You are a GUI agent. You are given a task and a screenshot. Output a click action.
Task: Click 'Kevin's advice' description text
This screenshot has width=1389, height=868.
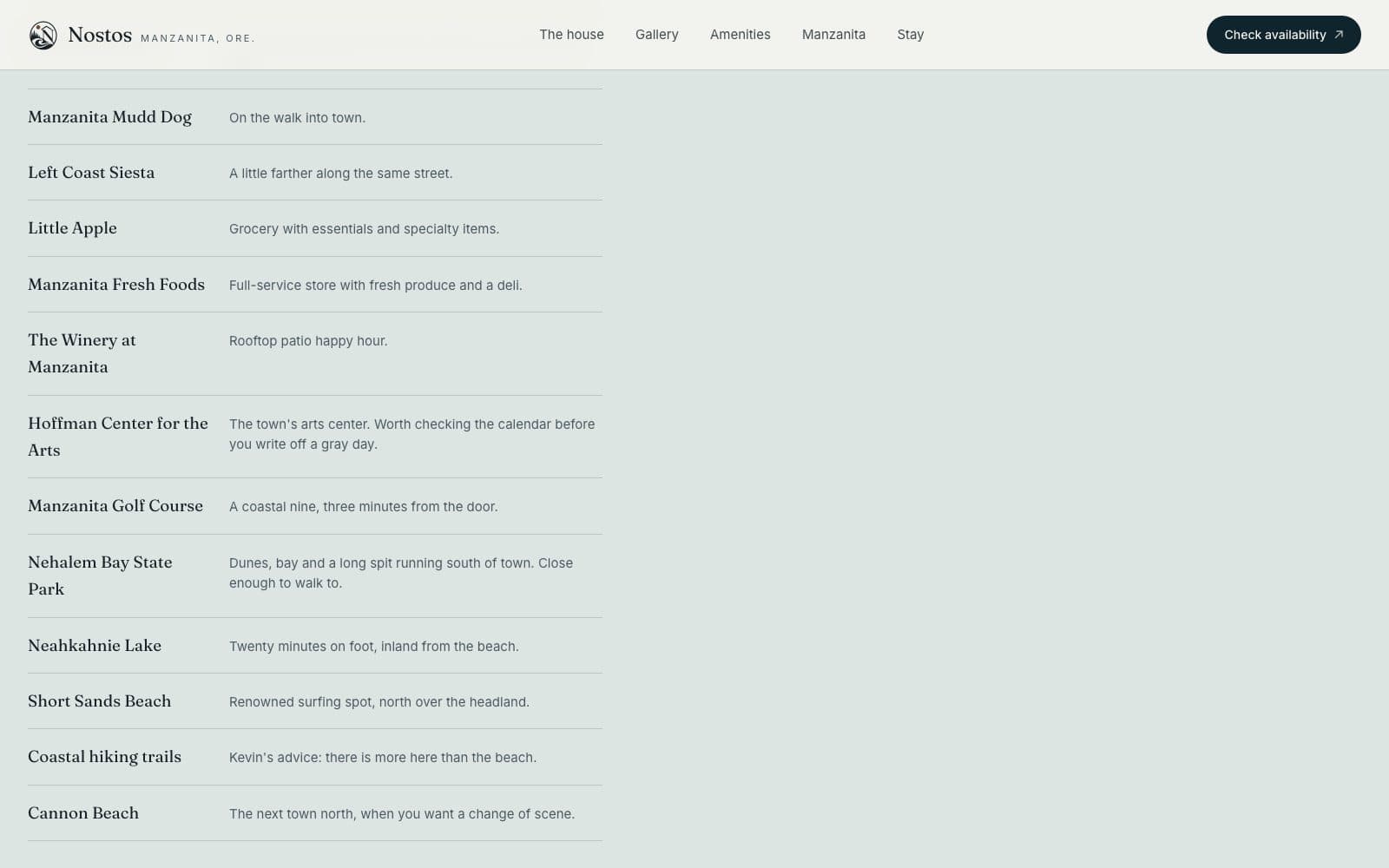click(x=383, y=758)
